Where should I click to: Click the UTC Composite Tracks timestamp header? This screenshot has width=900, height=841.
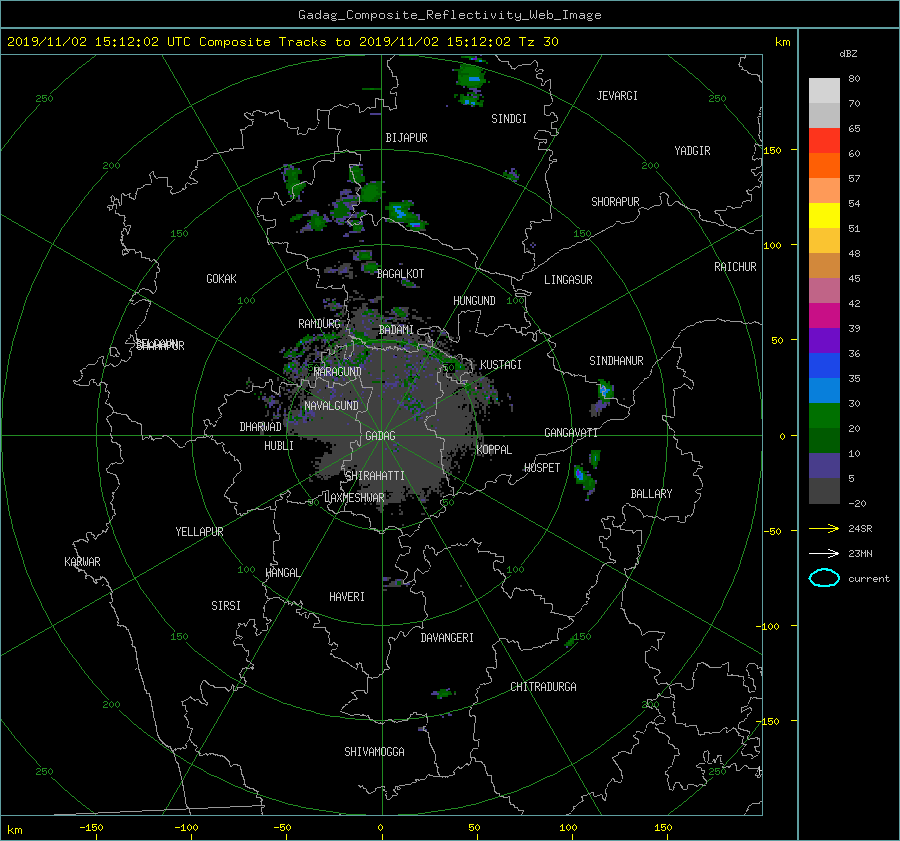pos(282,42)
